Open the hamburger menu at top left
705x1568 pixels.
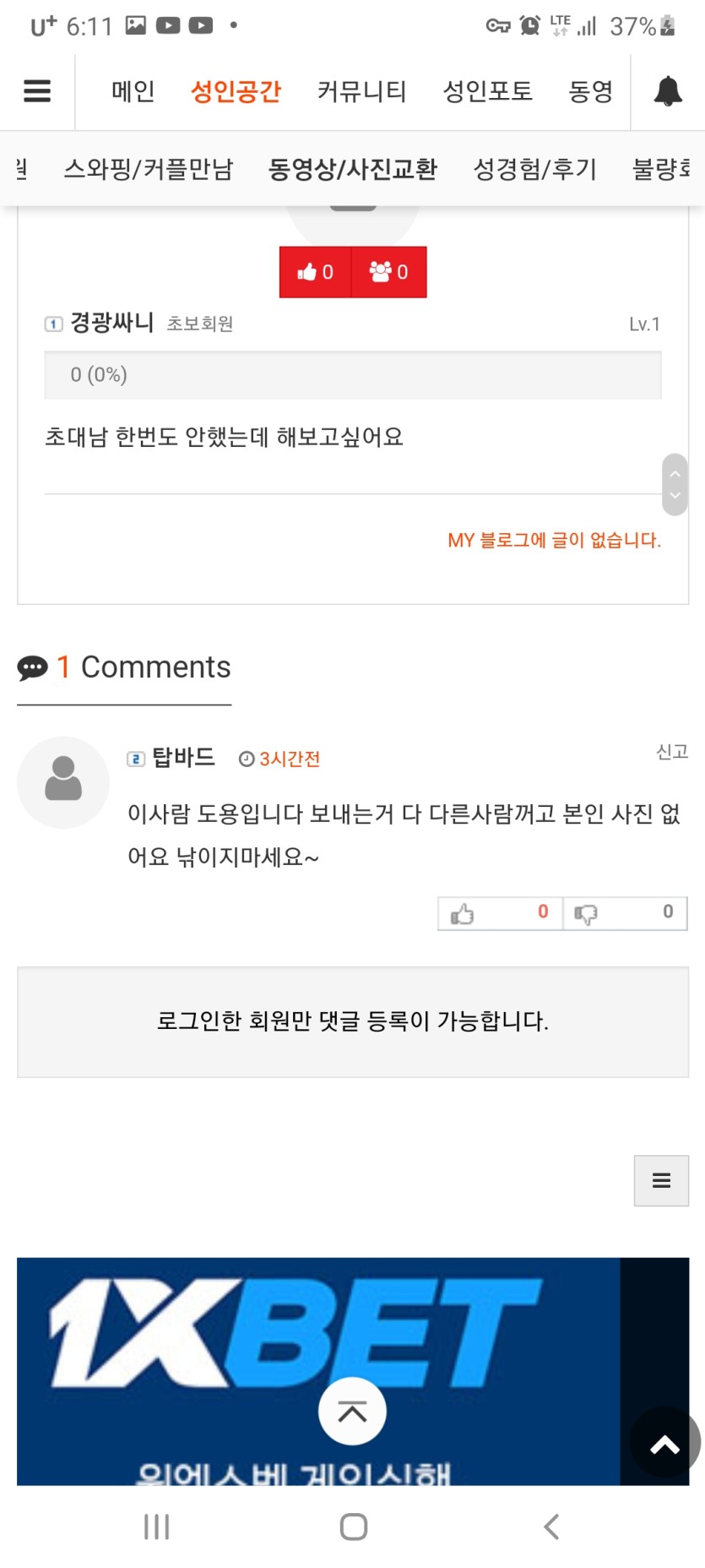(37, 91)
